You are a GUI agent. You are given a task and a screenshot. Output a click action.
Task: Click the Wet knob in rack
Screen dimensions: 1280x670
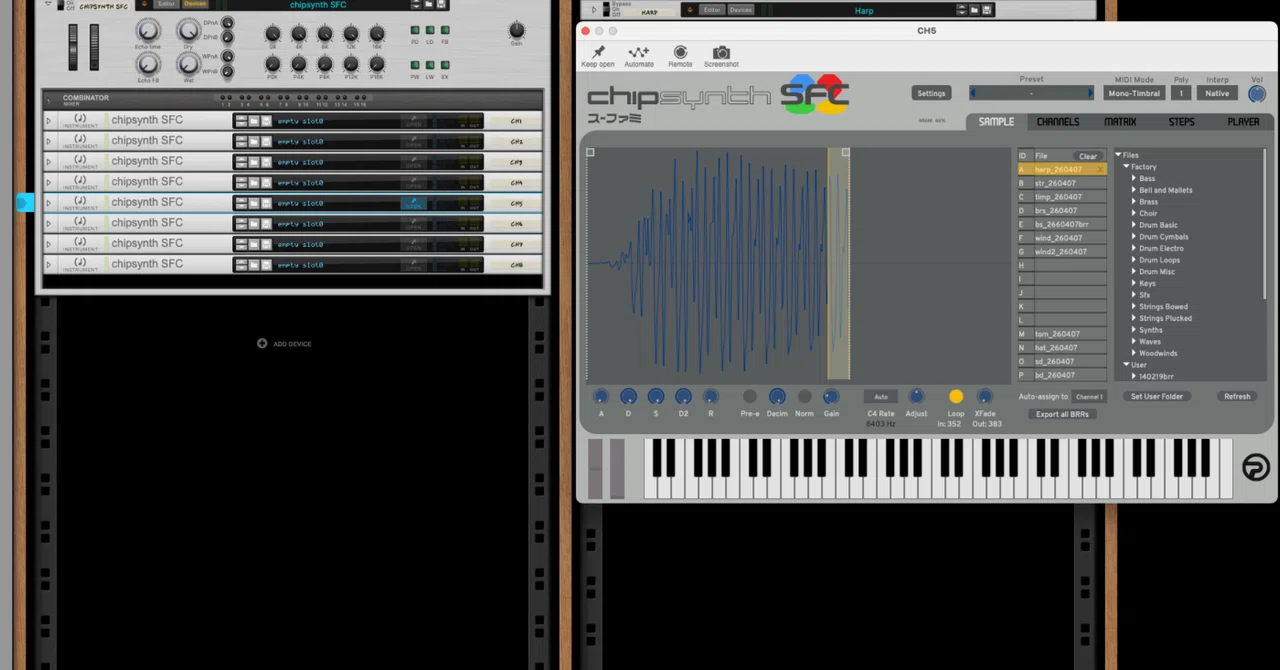(x=188, y=66)
